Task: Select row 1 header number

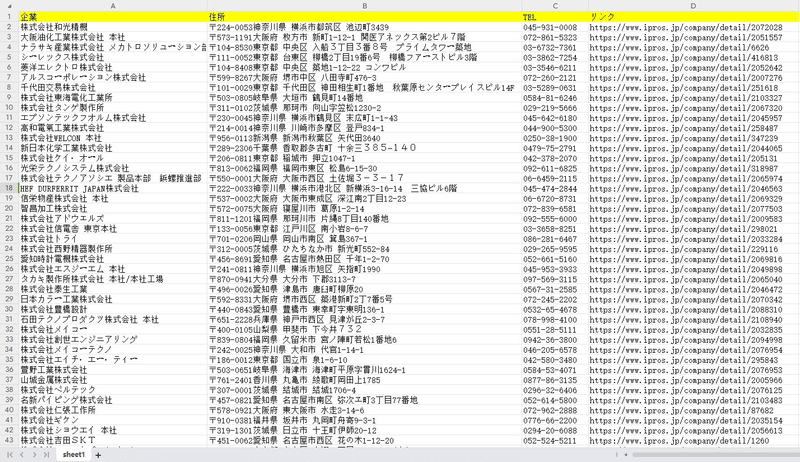Action: 9,17
